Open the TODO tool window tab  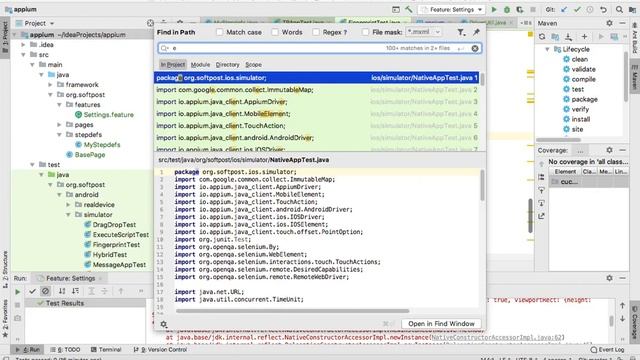click(x=66, y=350)
